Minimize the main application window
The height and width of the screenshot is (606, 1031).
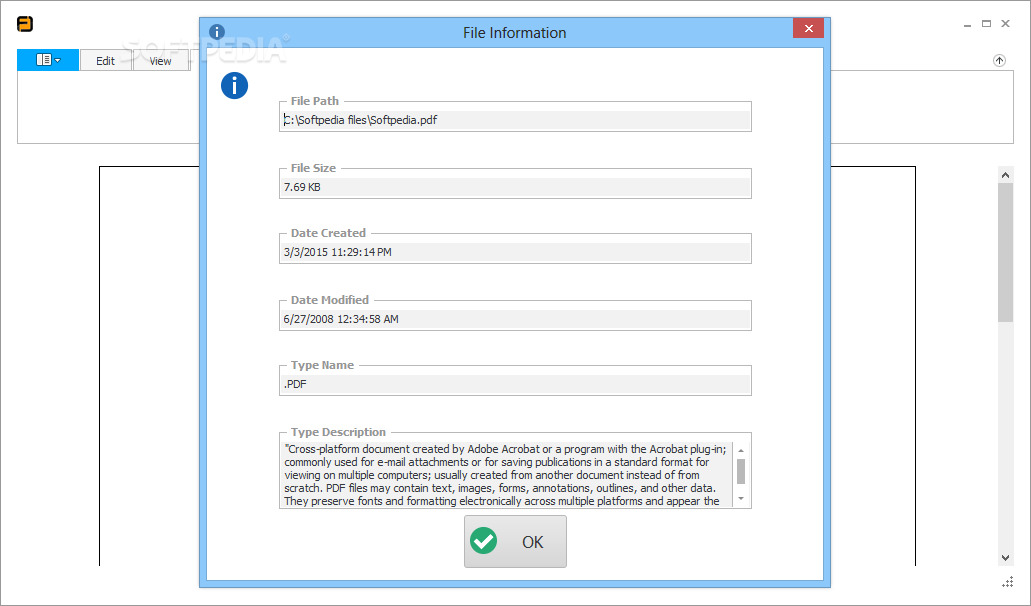tap(967, 24)
